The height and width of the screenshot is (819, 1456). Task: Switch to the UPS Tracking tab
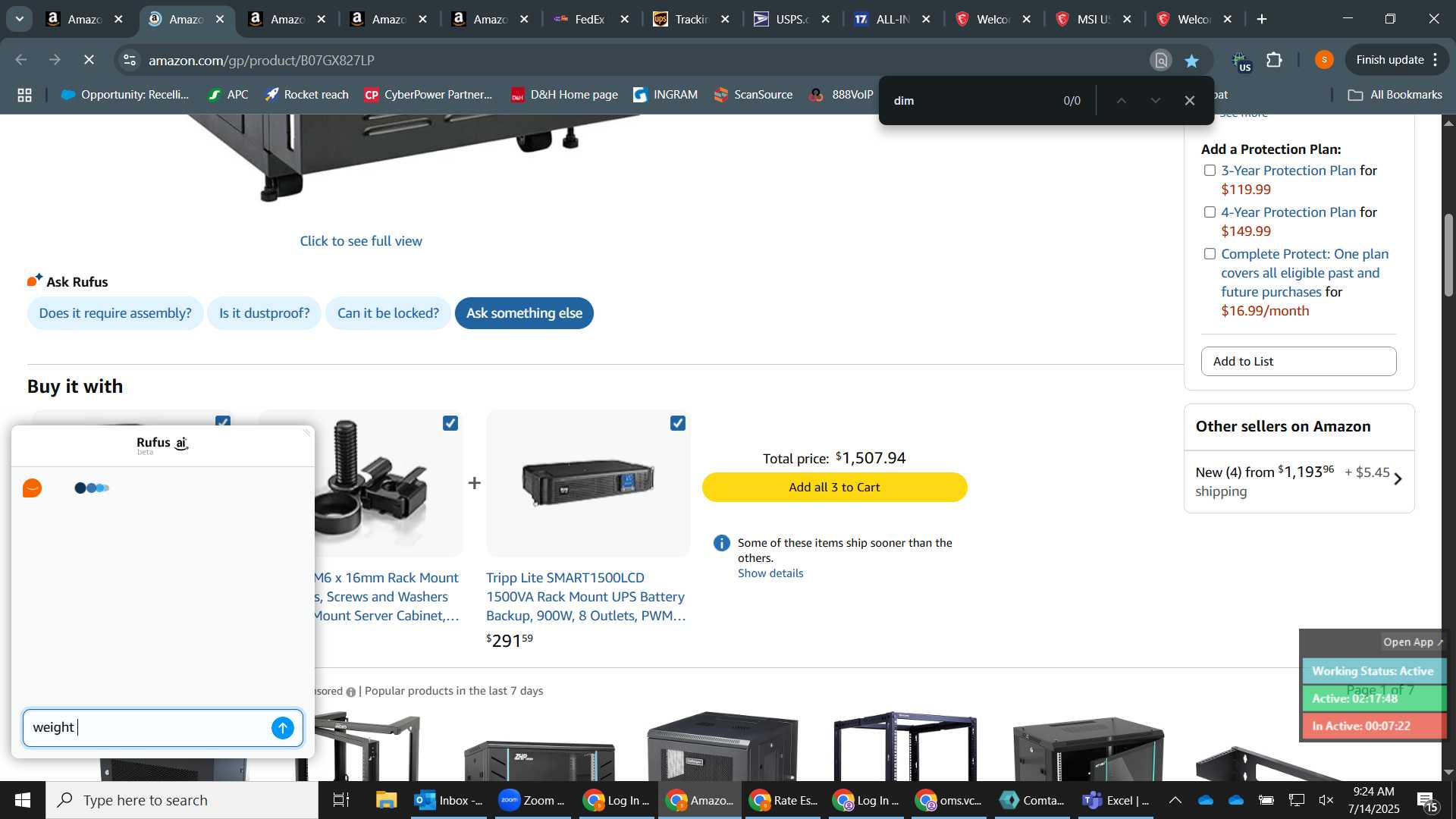click(x=692, y=19)
